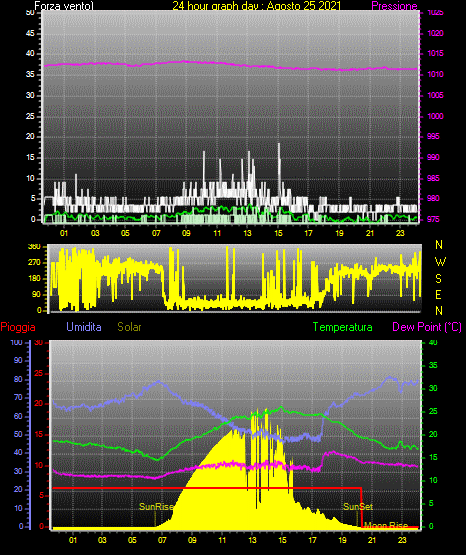Screen dimensions: 466x555
Task: Click the 1010 pressure scale value
Action: pyautogui.click(x=435, y=74)
